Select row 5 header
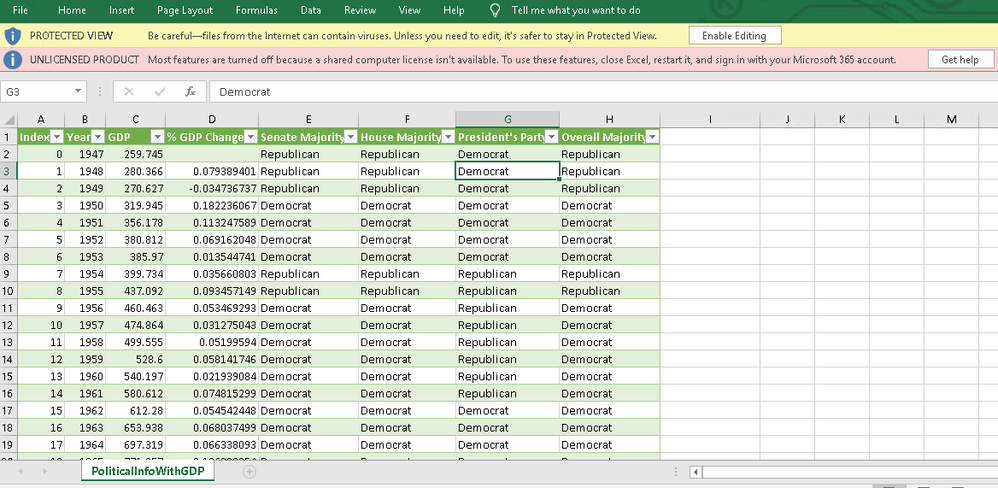Image resolution: width=998 pixels, height=488 pixels. click(x=8, y=206)
